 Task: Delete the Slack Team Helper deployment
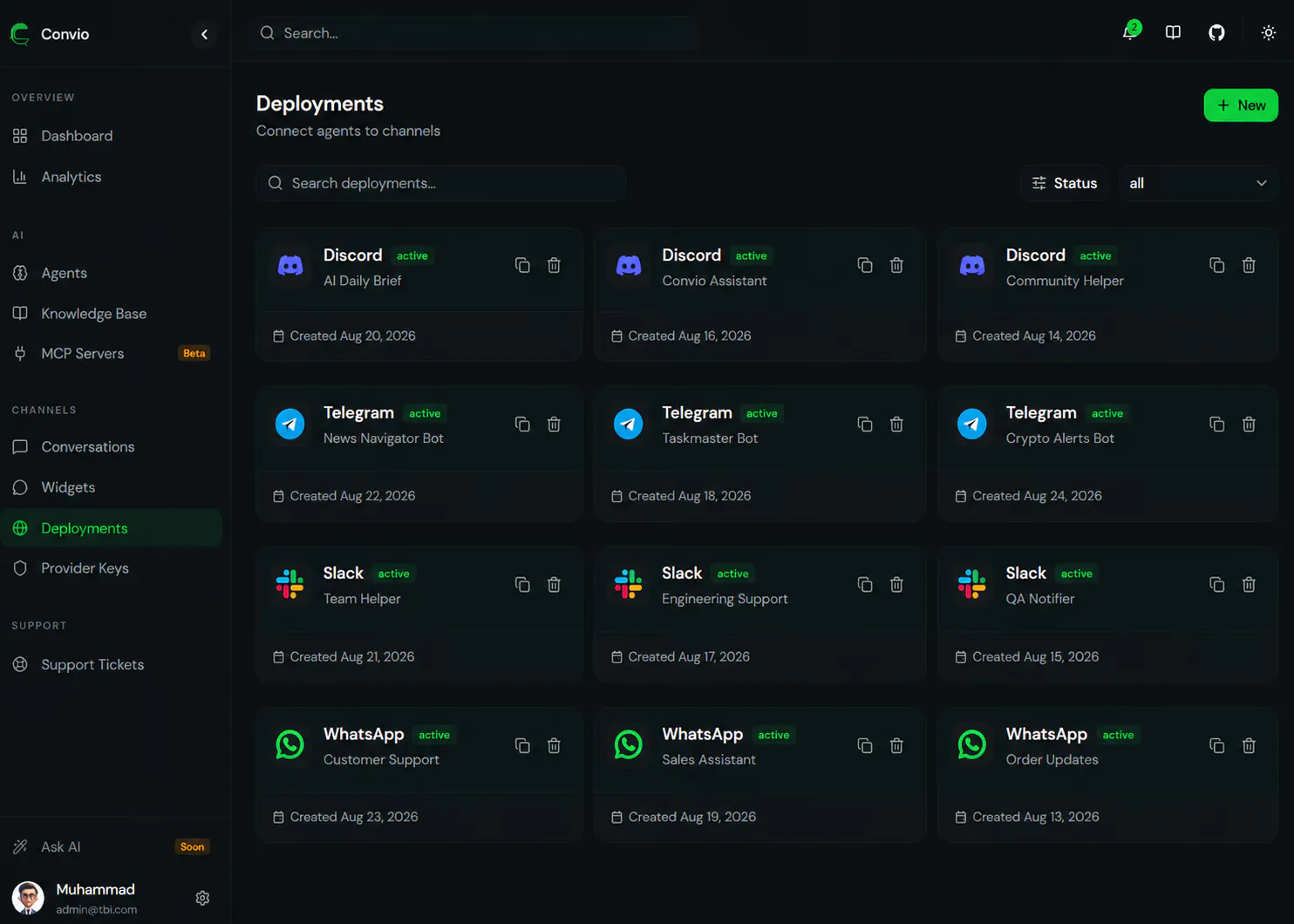coord(554,585)
